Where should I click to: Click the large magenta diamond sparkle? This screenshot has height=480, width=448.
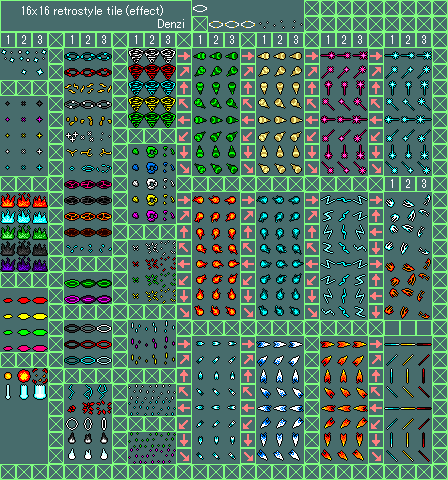pos(40,119)
